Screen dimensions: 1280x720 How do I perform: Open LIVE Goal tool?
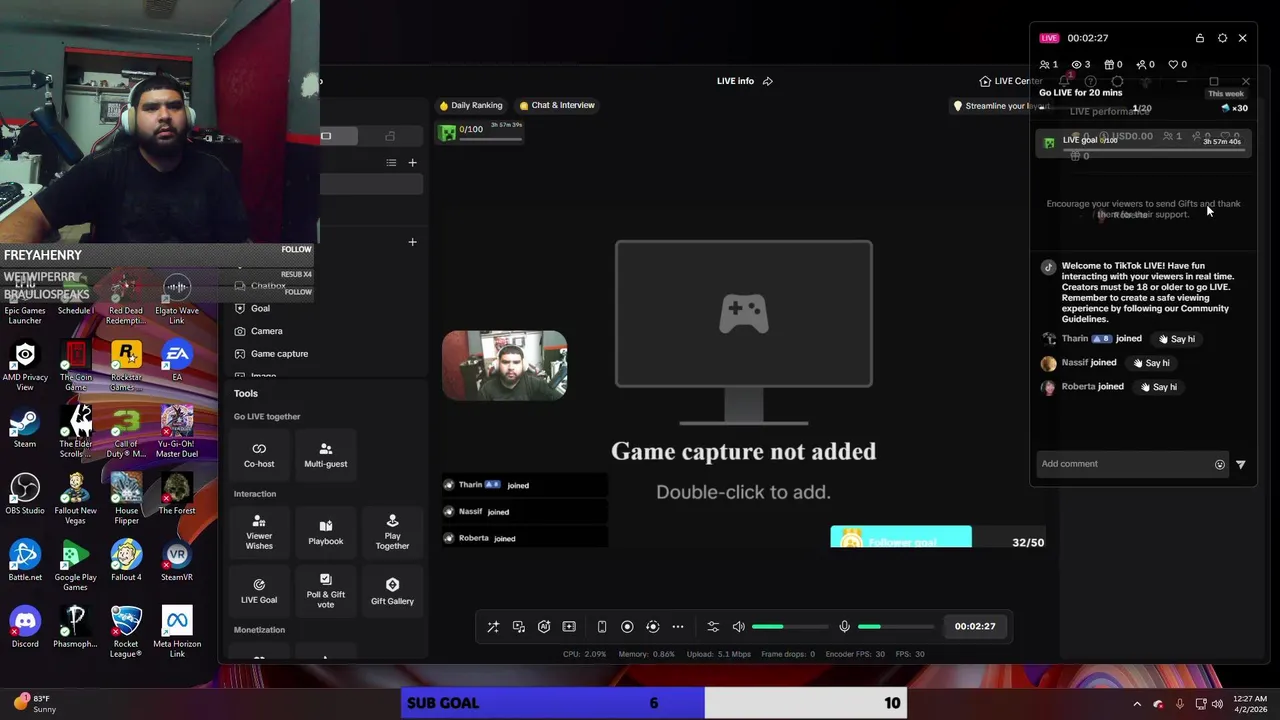click(x=259, y=591)
